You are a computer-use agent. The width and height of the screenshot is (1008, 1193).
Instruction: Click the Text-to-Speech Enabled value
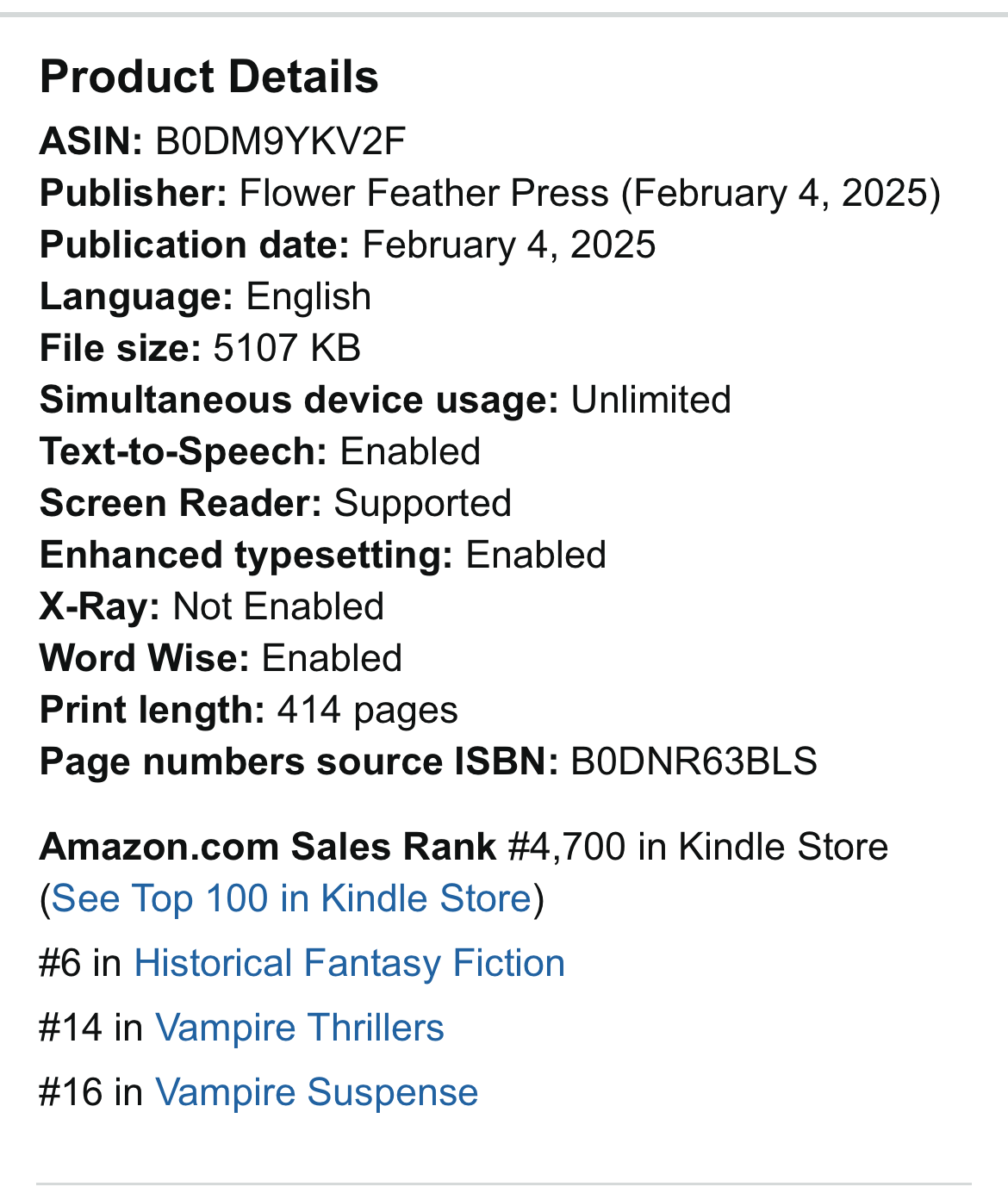click(x=410, y=451)
